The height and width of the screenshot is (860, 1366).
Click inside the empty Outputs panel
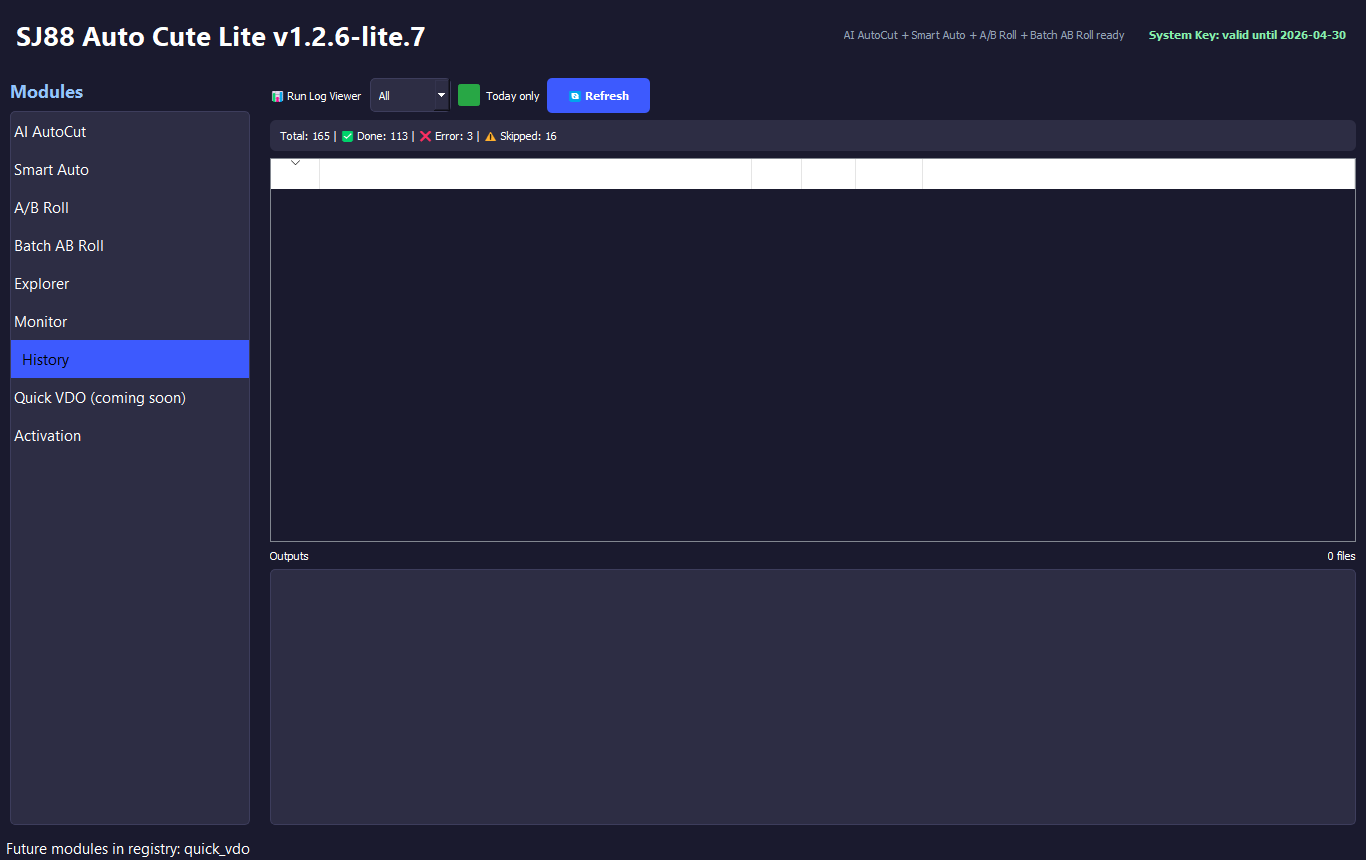click(812, 696)
